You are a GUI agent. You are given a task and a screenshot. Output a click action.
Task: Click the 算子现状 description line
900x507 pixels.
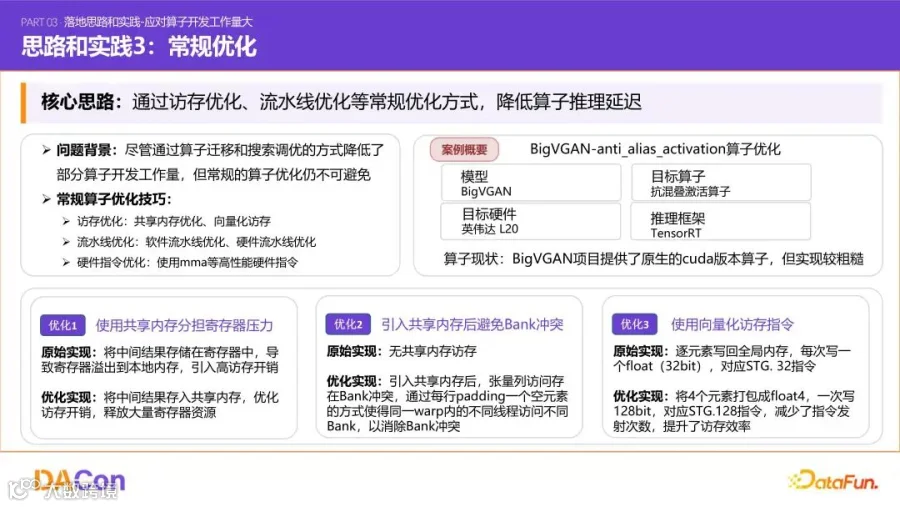pyautogui.click(x=653, y=259)
